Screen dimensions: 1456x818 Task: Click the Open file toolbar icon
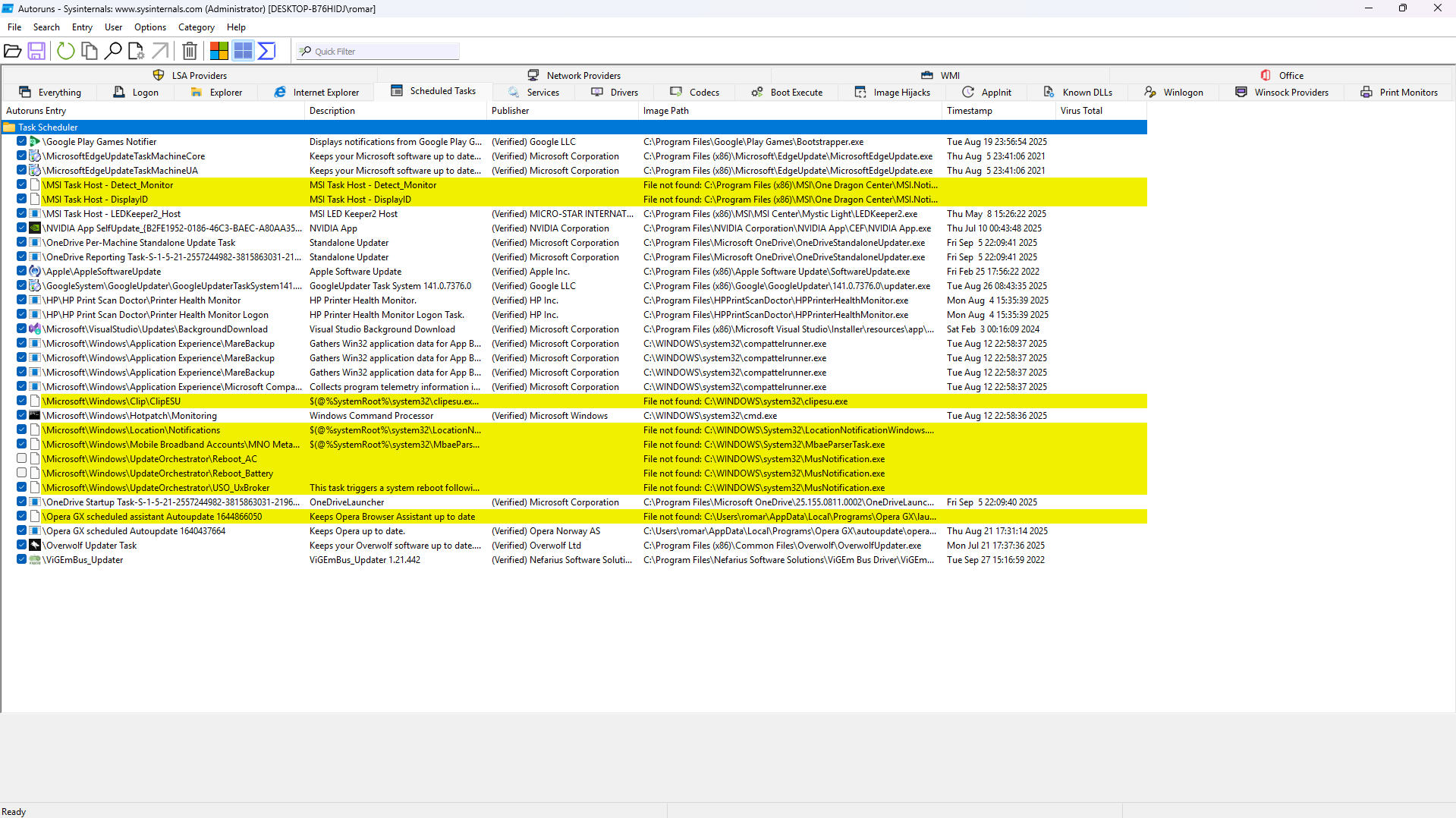(13, 51)
